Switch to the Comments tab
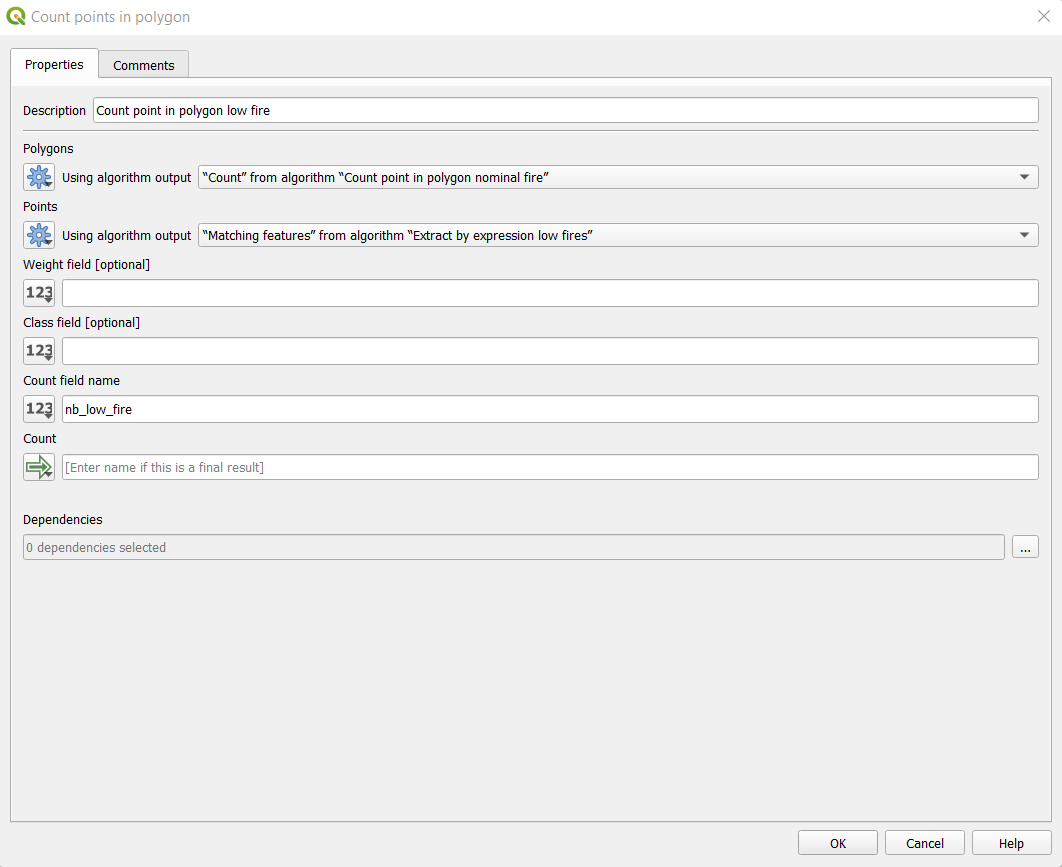 pos(144,65)
